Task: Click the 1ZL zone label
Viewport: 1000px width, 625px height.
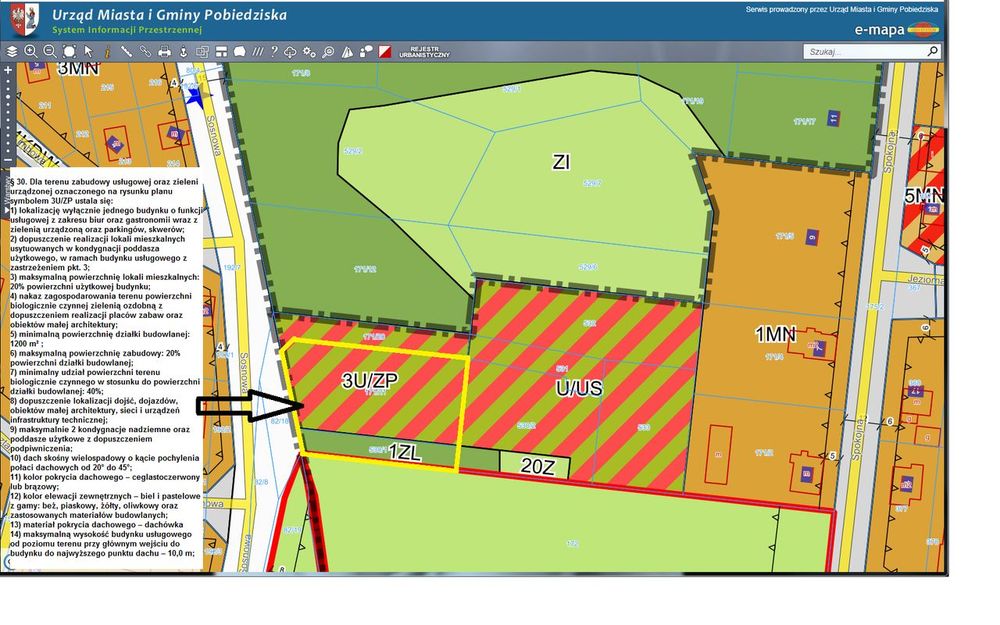Action: [x=404, y=452]
